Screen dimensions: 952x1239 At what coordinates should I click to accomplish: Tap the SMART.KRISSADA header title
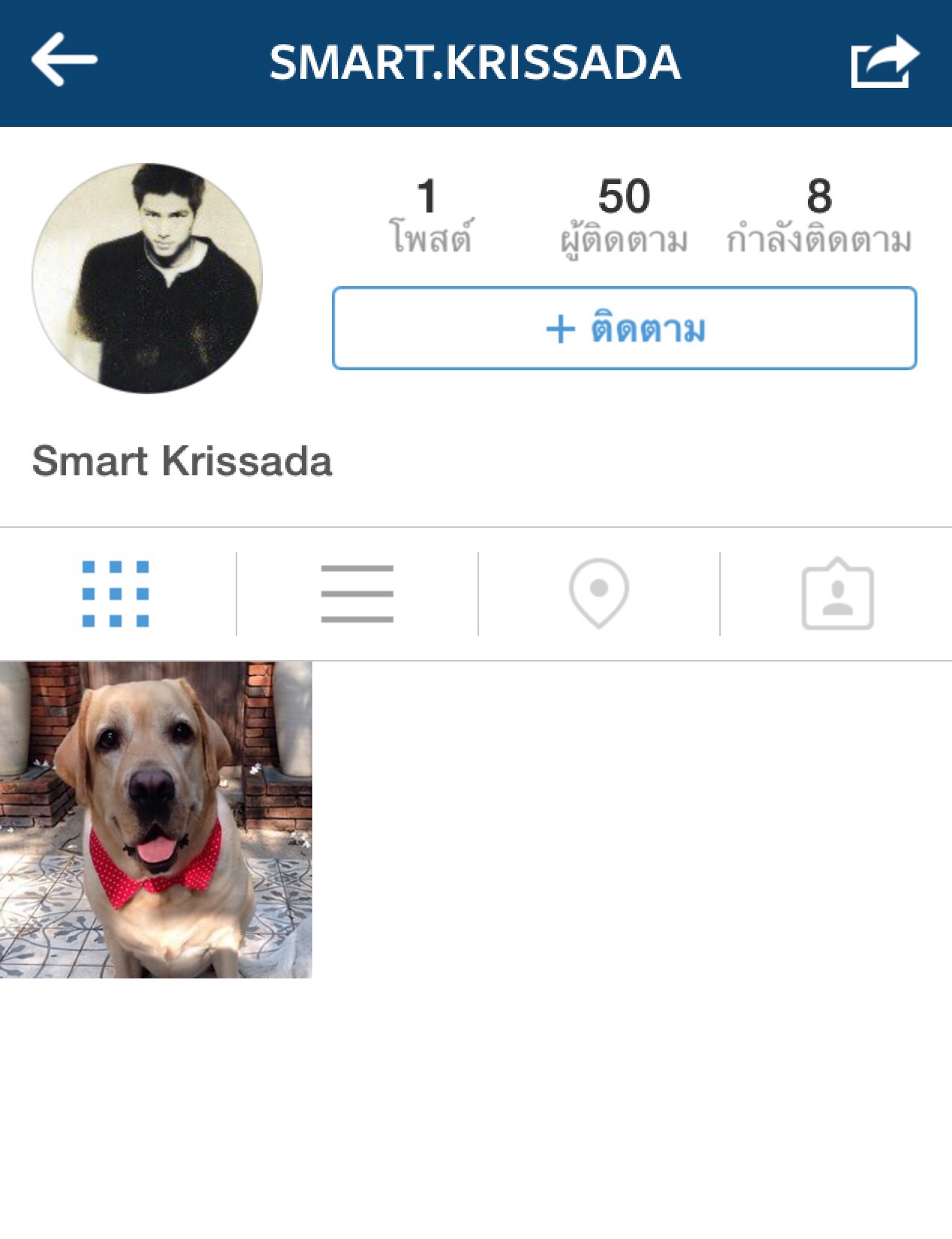(475, 62)
